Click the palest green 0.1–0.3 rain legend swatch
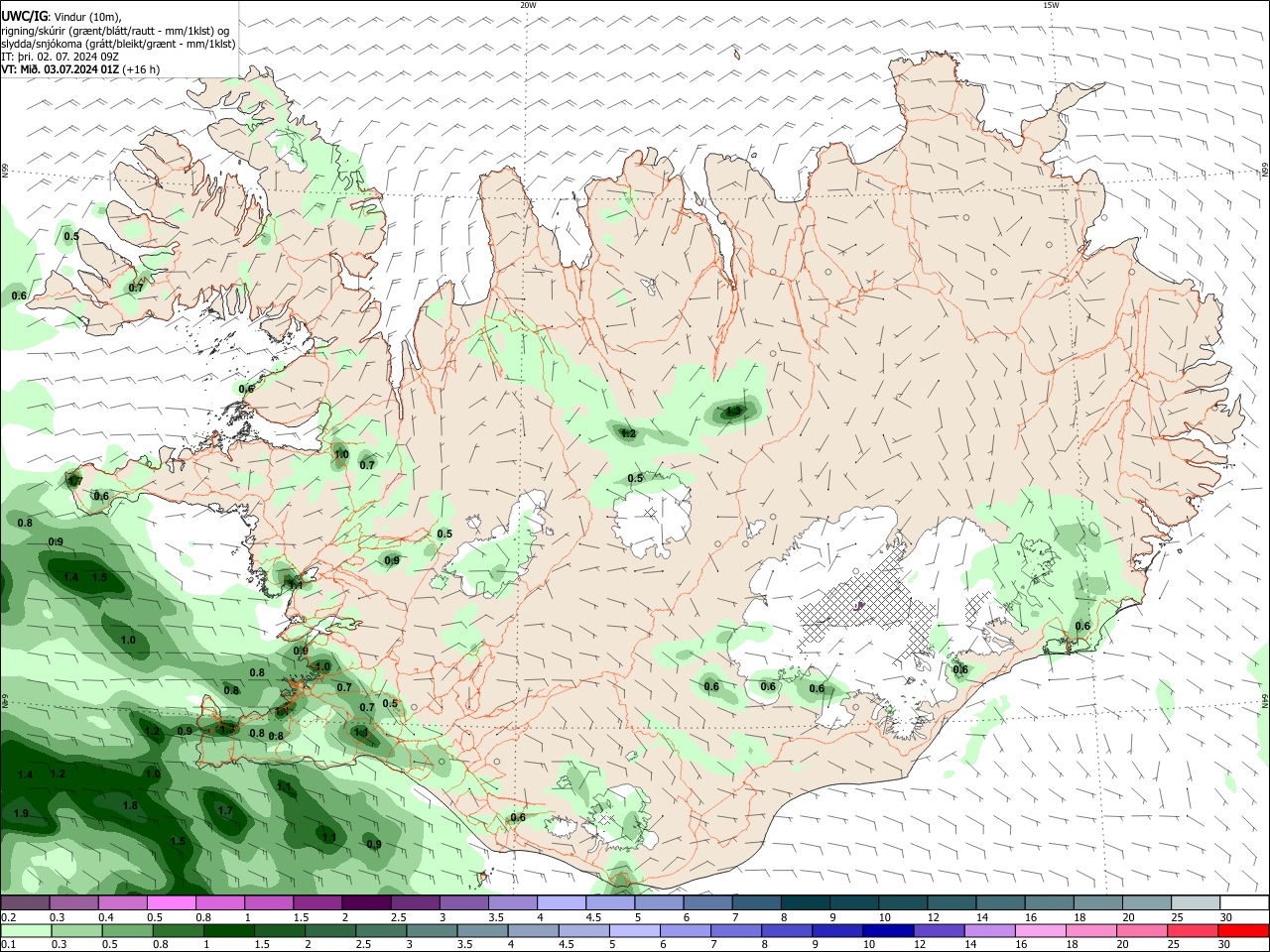This screenshot has width=1270, height=952. pyautogui.click(x=28, y=931)
